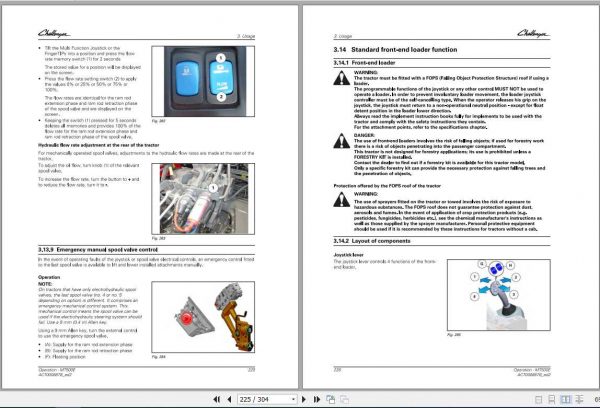This screenshot has width=600, height=408.
Task: Click the NOTE label on the left page
Action: point(45,284)
